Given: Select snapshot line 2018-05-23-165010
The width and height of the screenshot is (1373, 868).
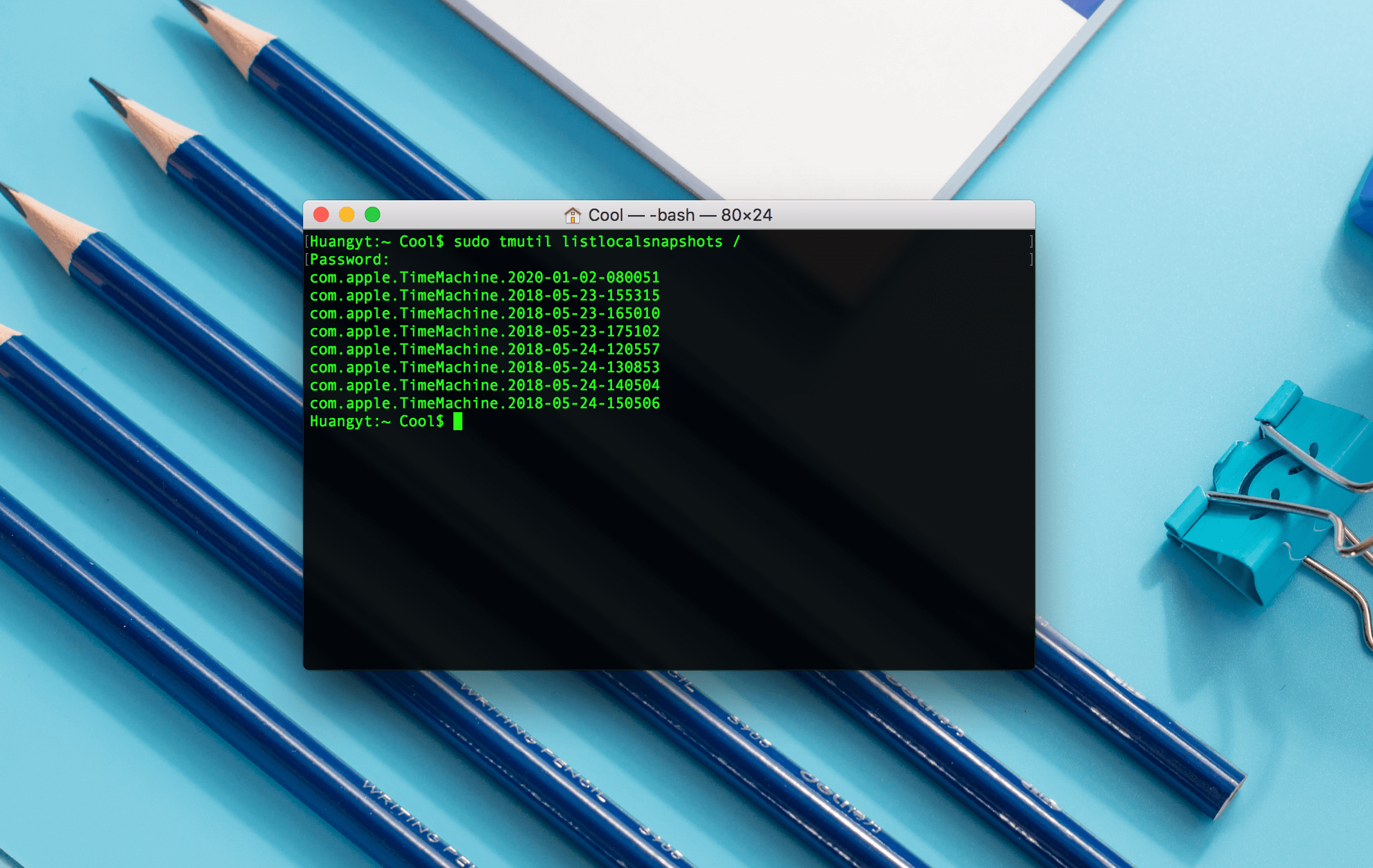Looking at the screenshot, I should pos(485,313).
